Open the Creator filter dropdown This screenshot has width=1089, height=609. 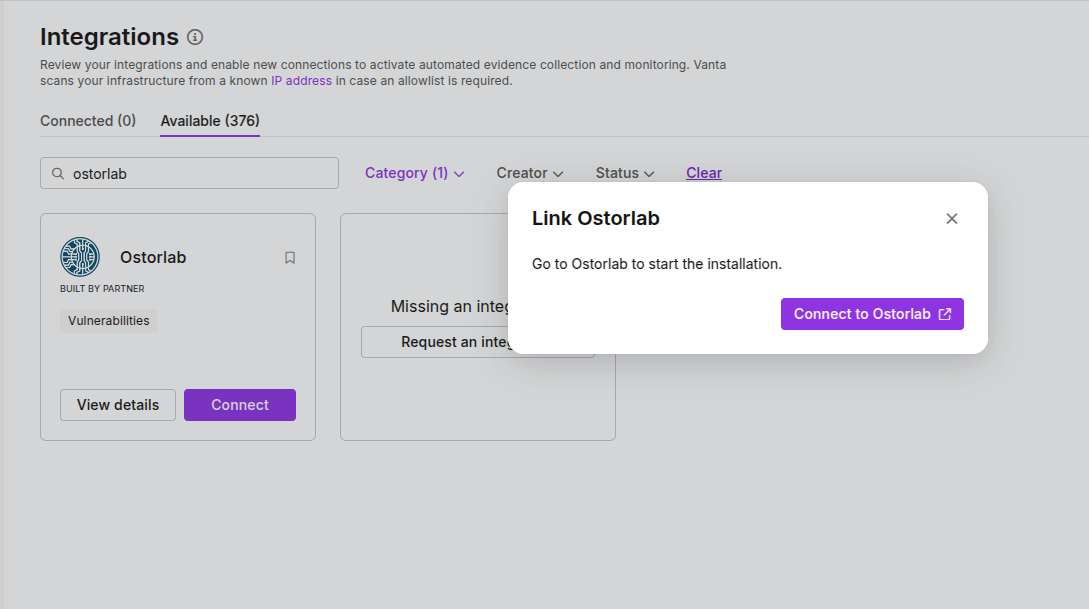coord(529,173)
